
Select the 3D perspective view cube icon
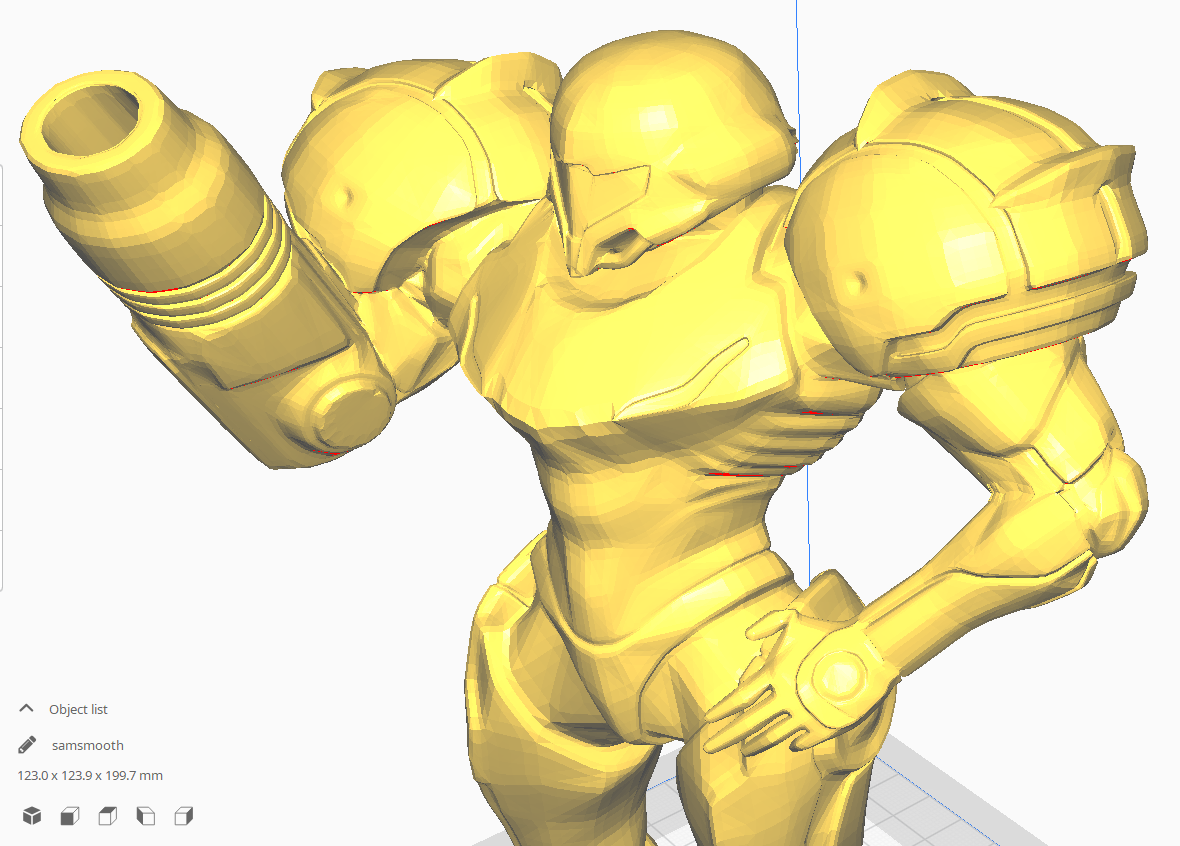tap(32, 816)
